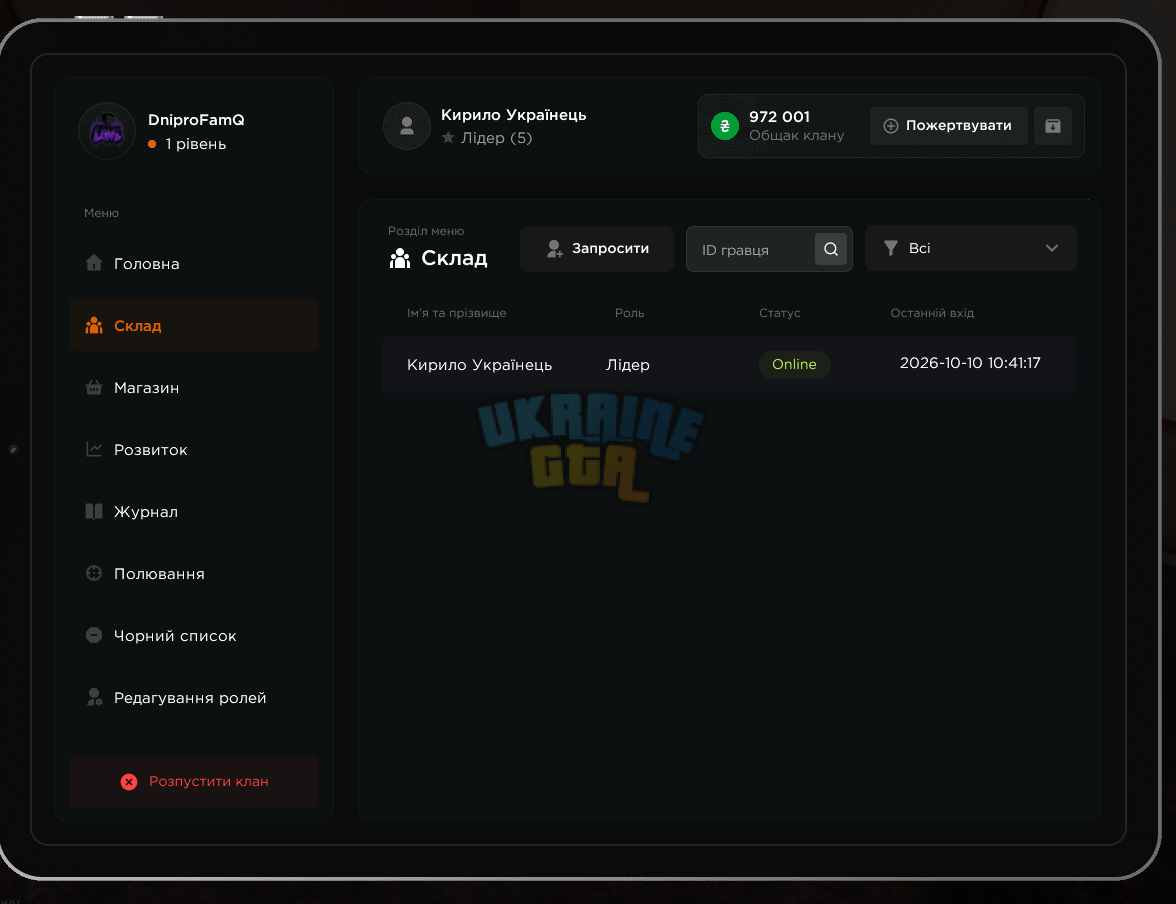
Task: Go to the Магазин menu section
Action: click(194, 387)
